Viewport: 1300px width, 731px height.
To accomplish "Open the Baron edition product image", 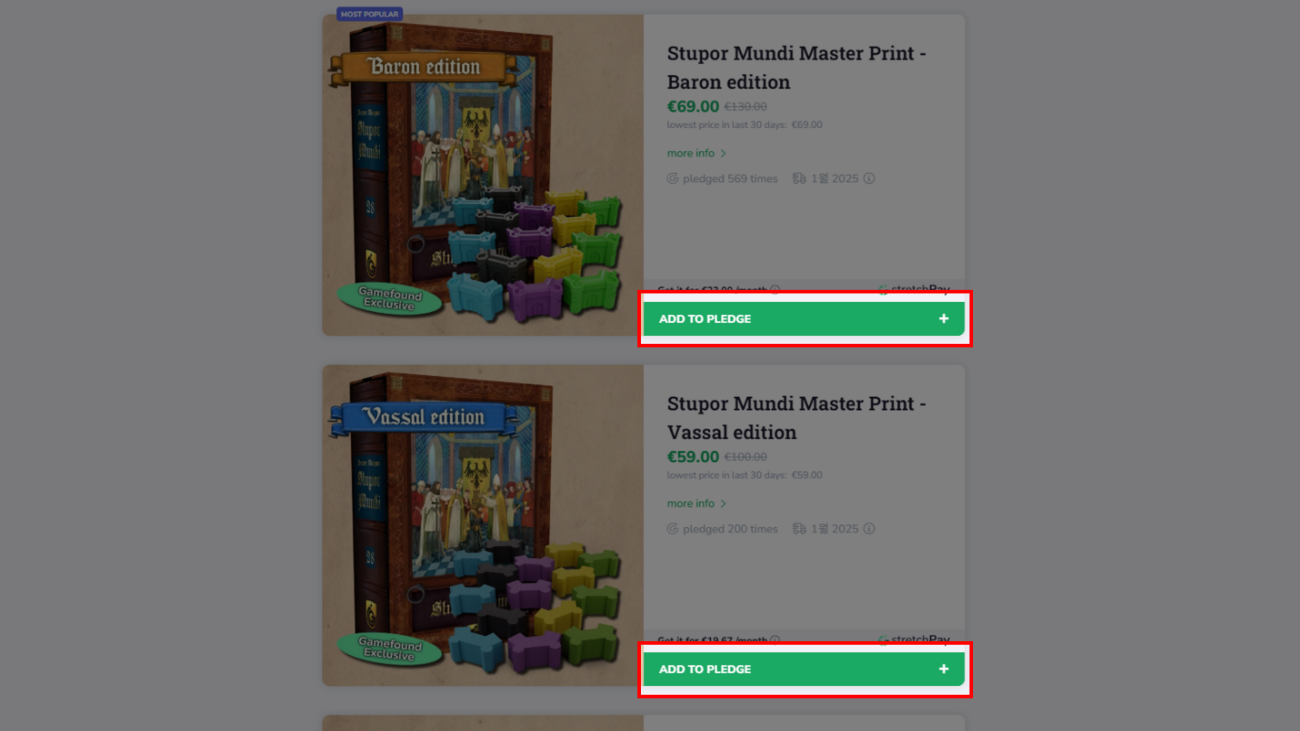I will click(x=483, y=175).
